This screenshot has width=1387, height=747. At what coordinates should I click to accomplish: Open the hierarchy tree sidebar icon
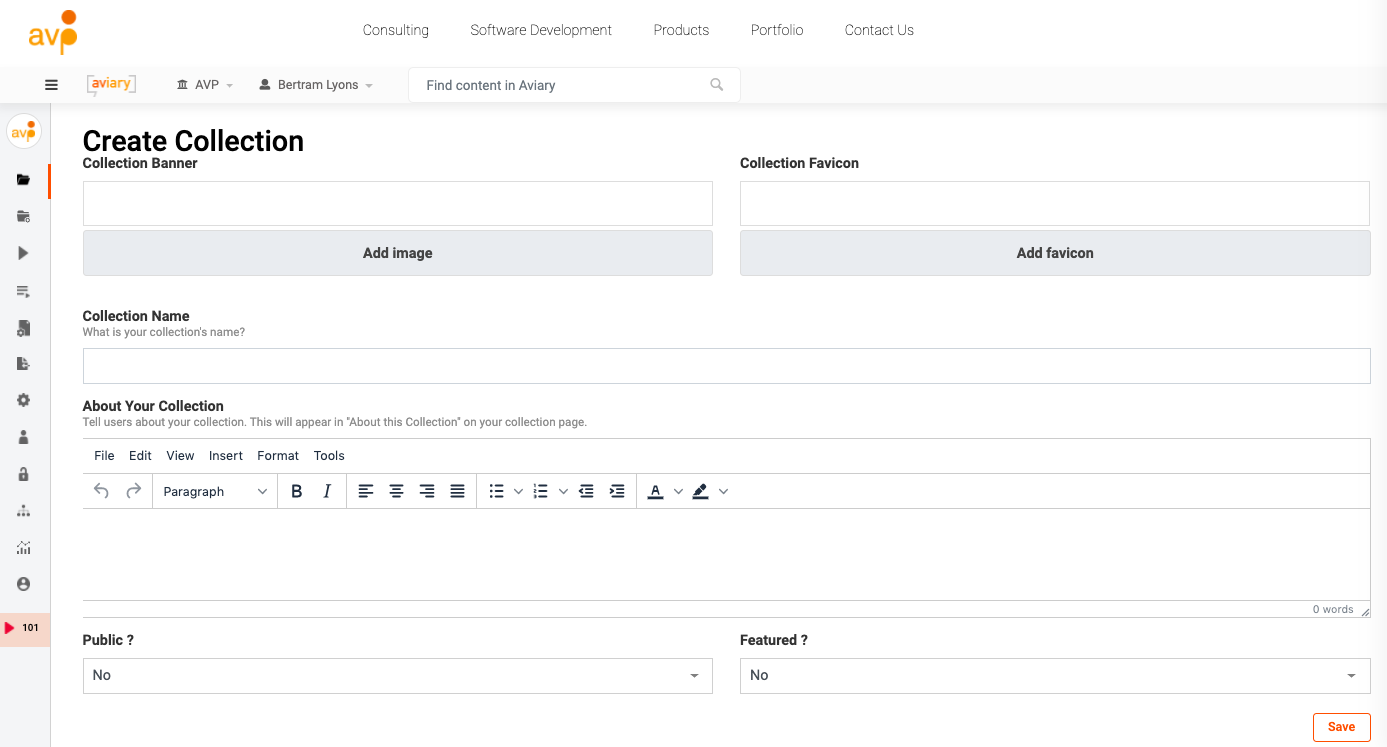(x=24, y=511)
